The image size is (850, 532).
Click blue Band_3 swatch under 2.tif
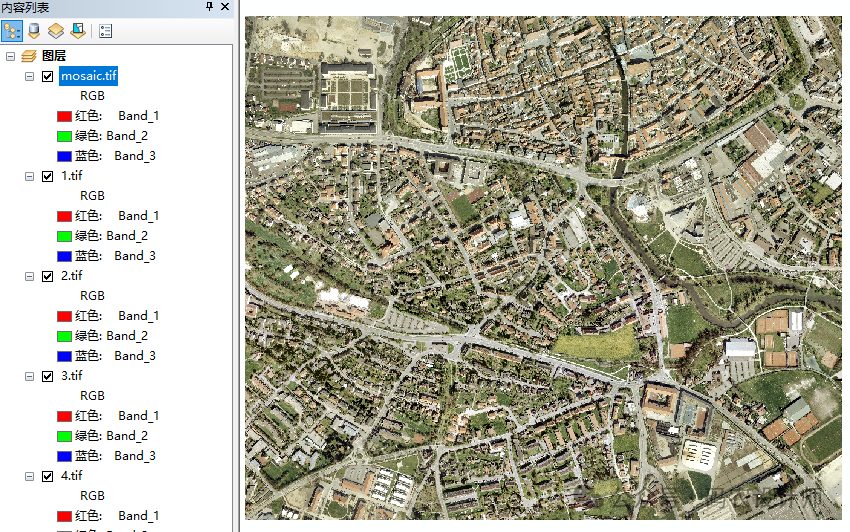[x=64, y=356]
